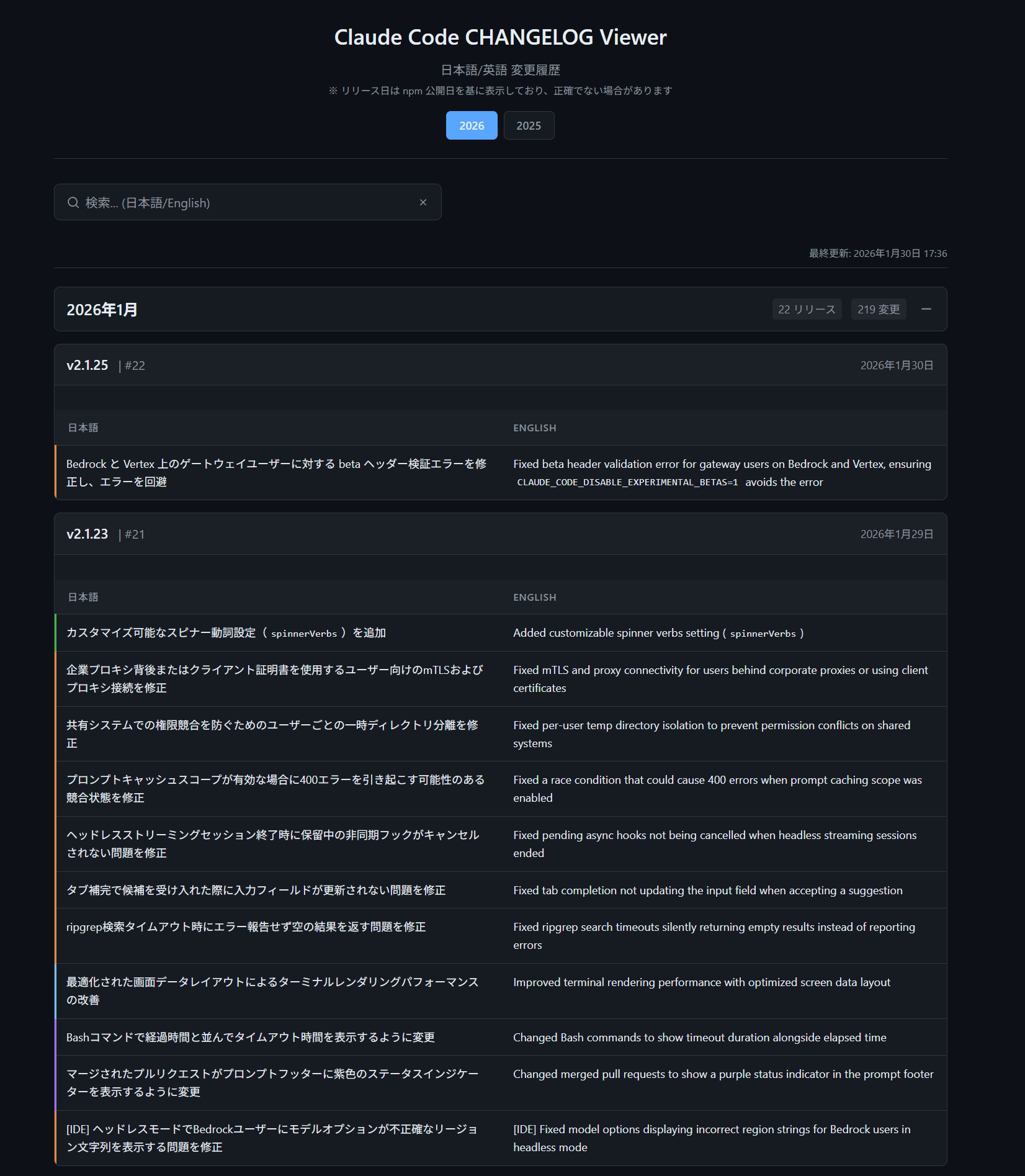The height and width of the screenshot is (1176, 1025).
Task: Click the 22 リリース badge
Action: [806, 309]
